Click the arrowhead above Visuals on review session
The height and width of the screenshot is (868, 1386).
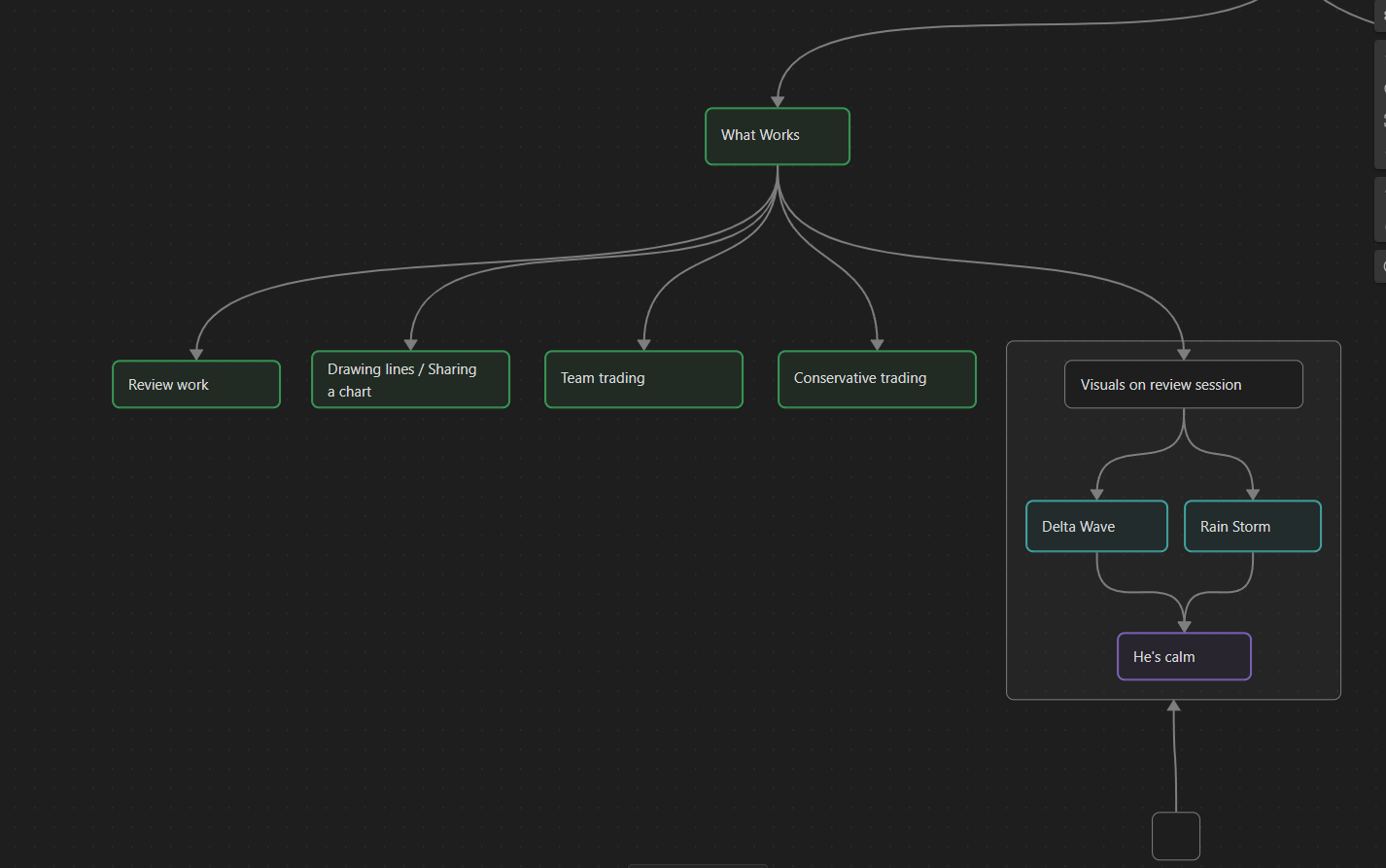click(1183, 354)
